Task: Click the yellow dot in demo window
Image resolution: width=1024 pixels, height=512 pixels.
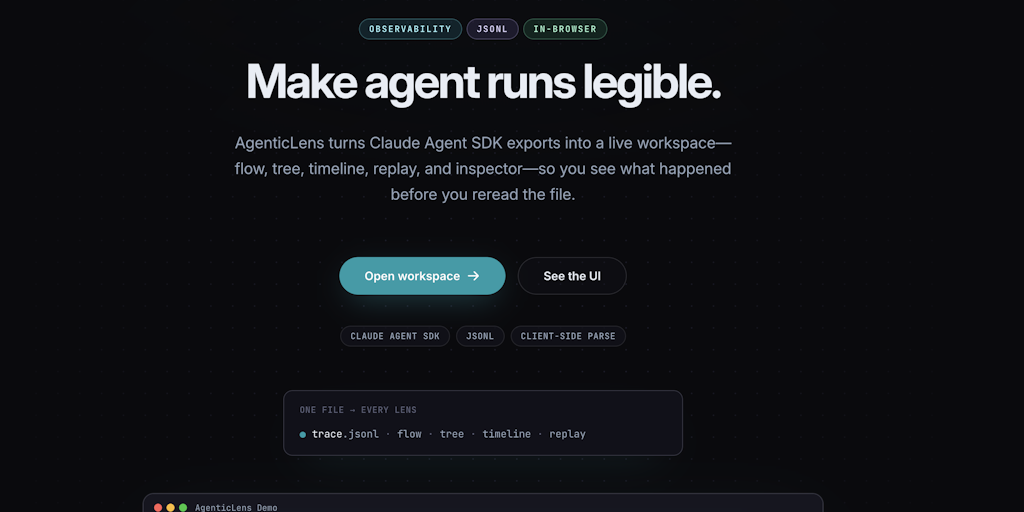Action: (x=170, y=507)
